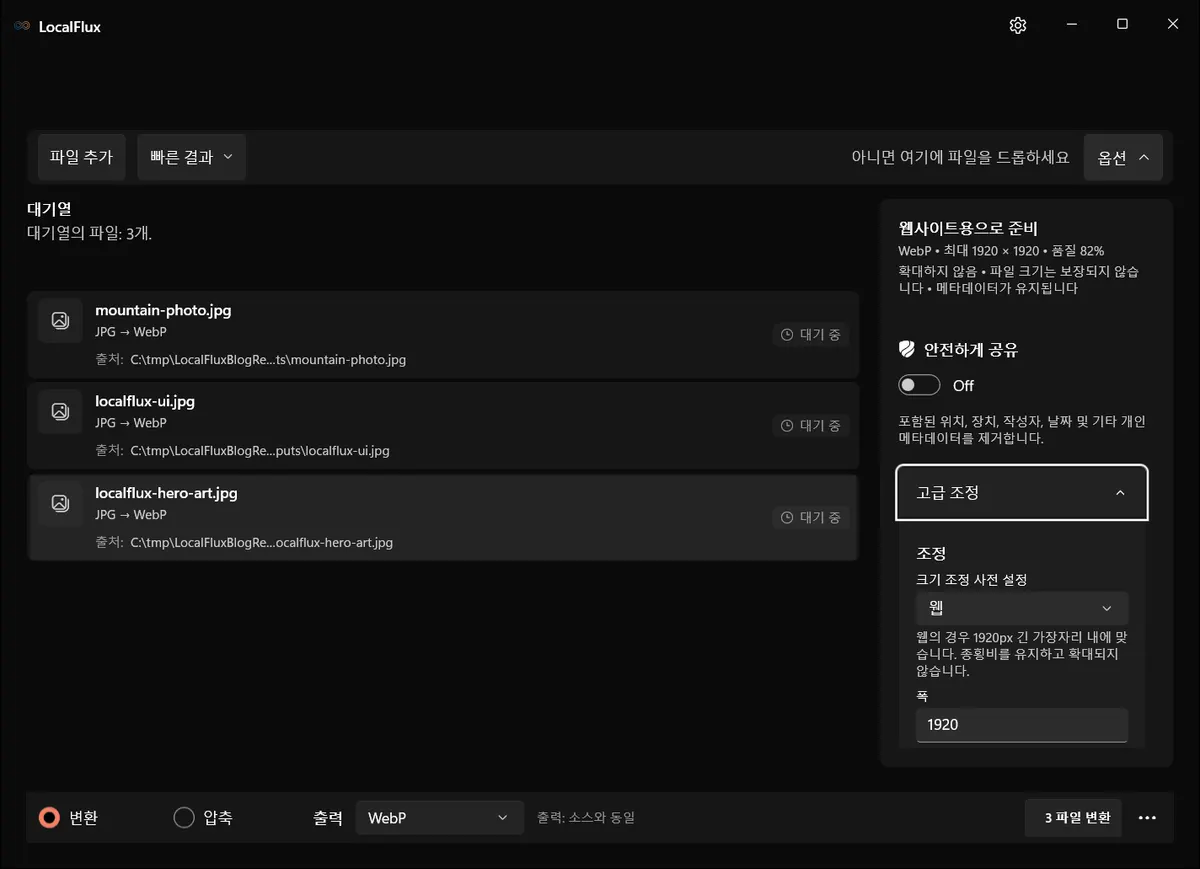Maximize the LocalFlux window
Screen dimensions: 1200x869
click(x=1122, y=25)
